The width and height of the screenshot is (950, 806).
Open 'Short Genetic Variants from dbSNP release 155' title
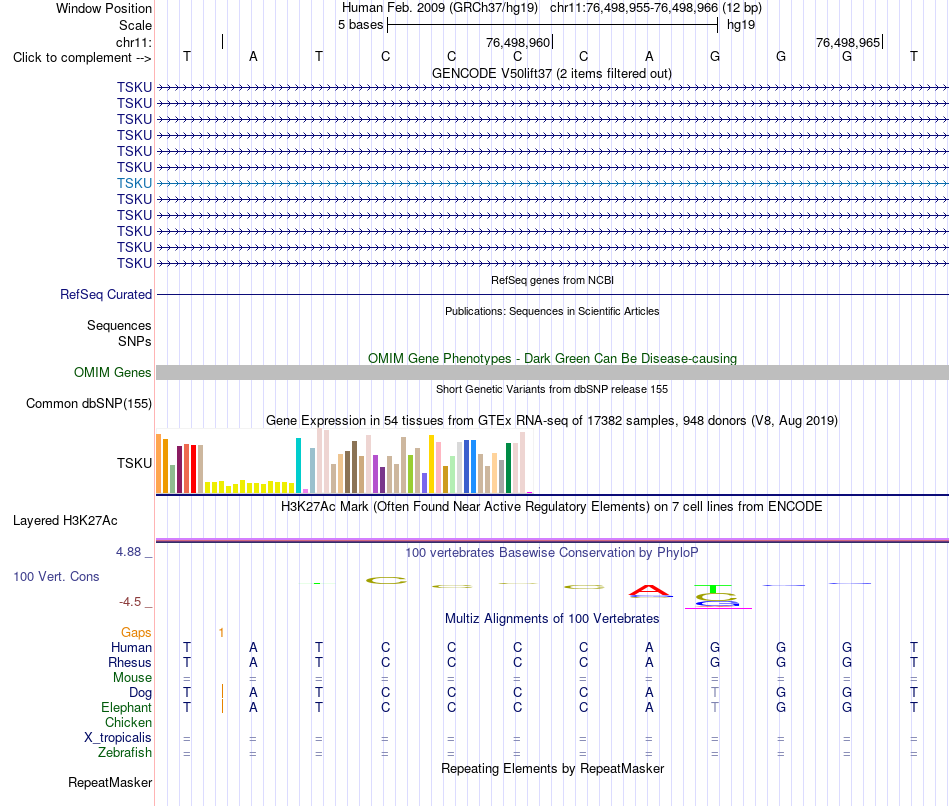tap(552, 390)
